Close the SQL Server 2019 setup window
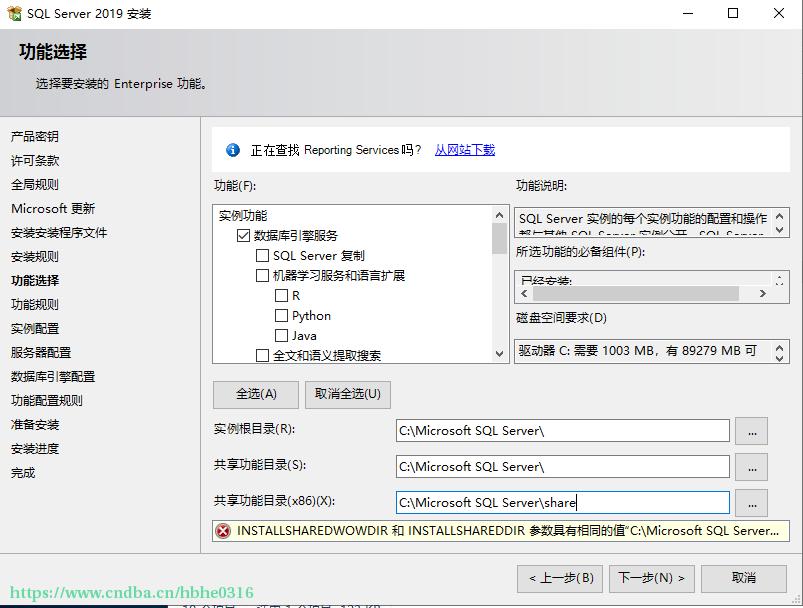The image size is (803, 608). coord(778,13)
